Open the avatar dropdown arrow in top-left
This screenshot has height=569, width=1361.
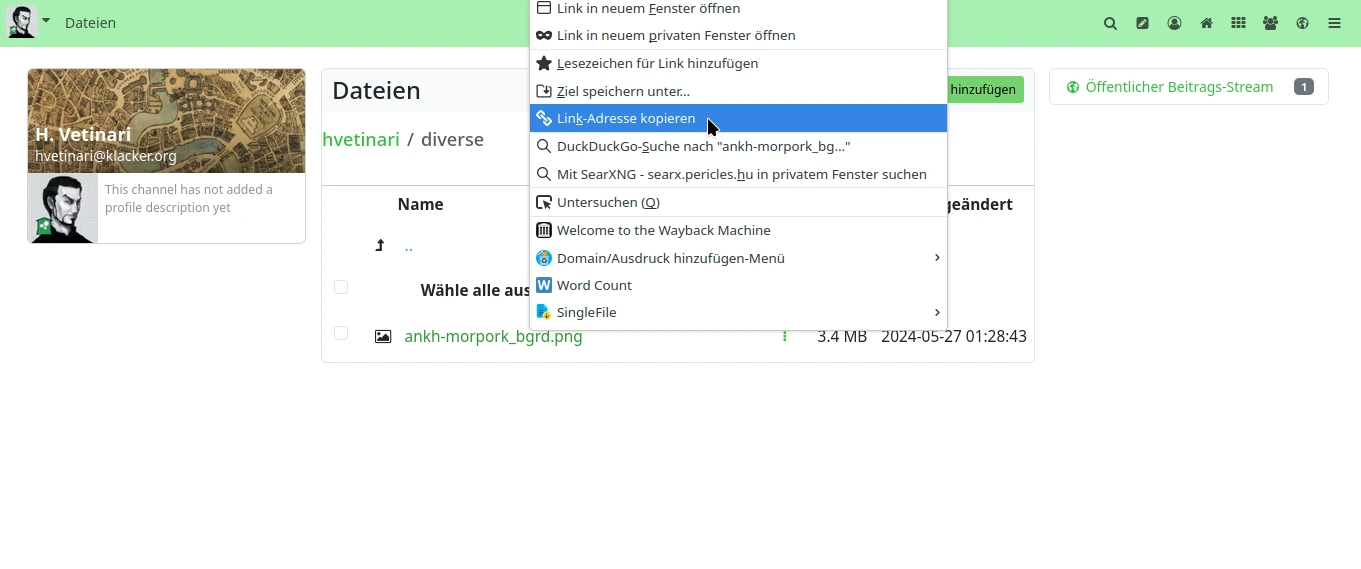(46, 20)
